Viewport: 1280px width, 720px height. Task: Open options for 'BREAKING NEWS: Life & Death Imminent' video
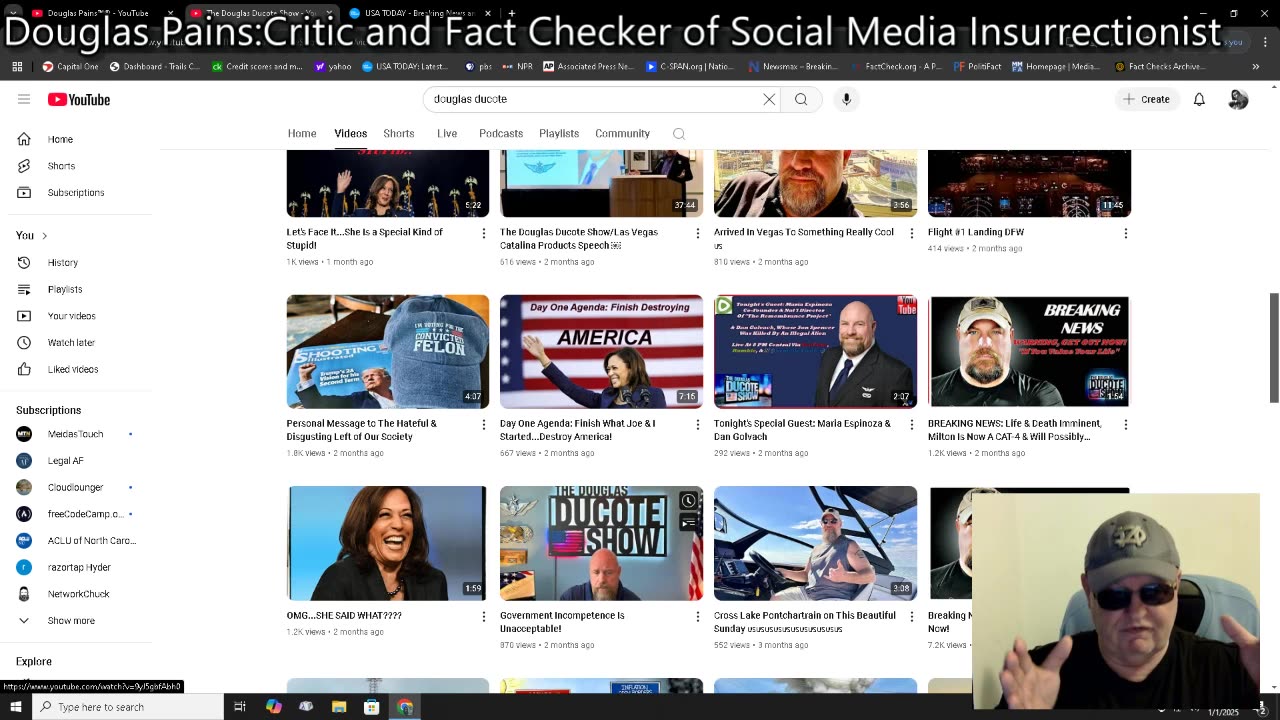pos(1125,425)
